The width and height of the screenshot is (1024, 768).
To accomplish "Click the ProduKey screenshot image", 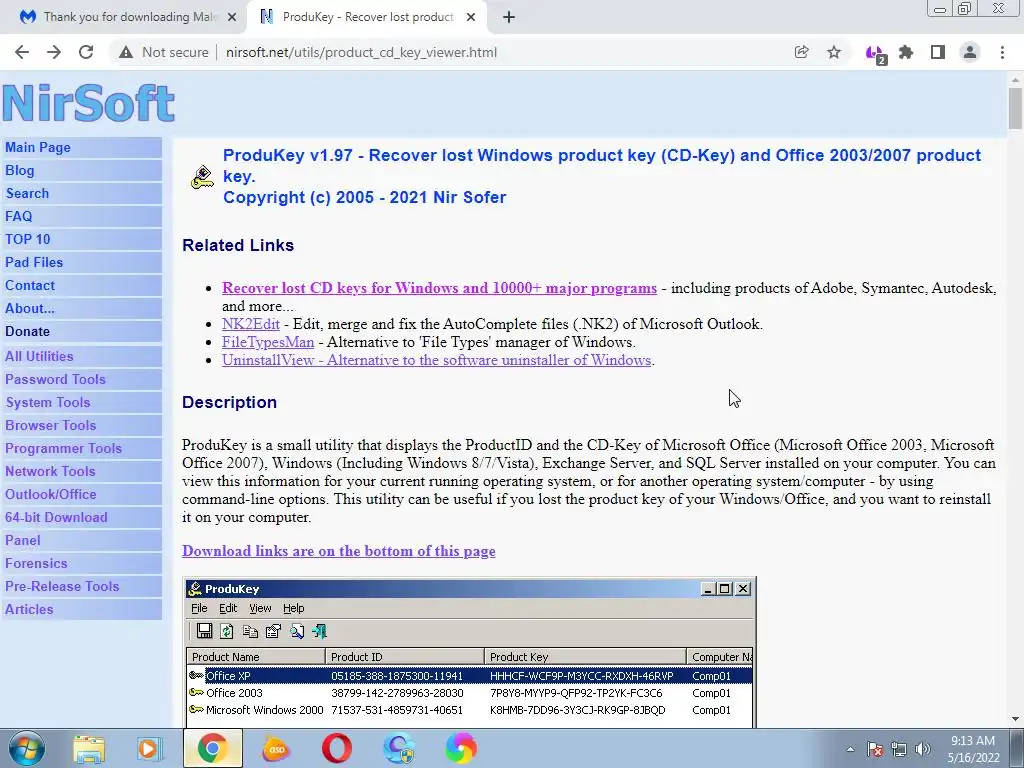I will pyautogui.click(x=470, y=652).
